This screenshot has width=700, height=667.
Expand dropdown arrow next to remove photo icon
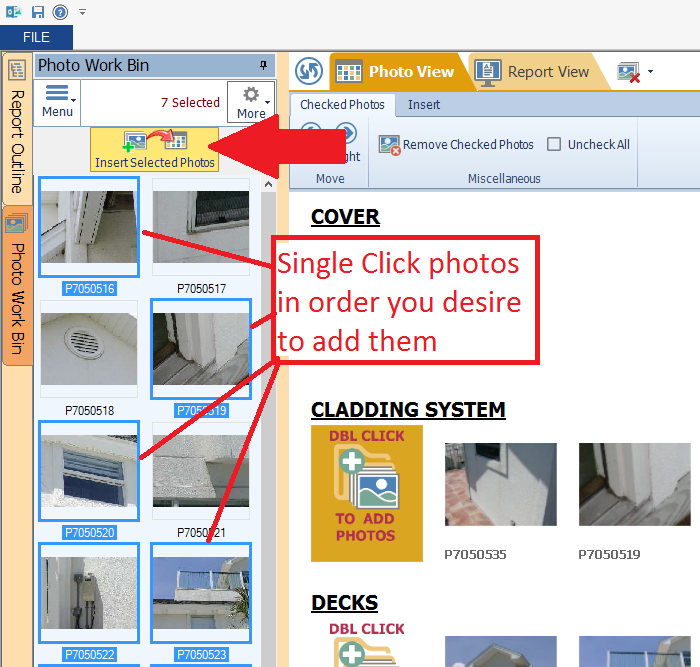[650, 71]
